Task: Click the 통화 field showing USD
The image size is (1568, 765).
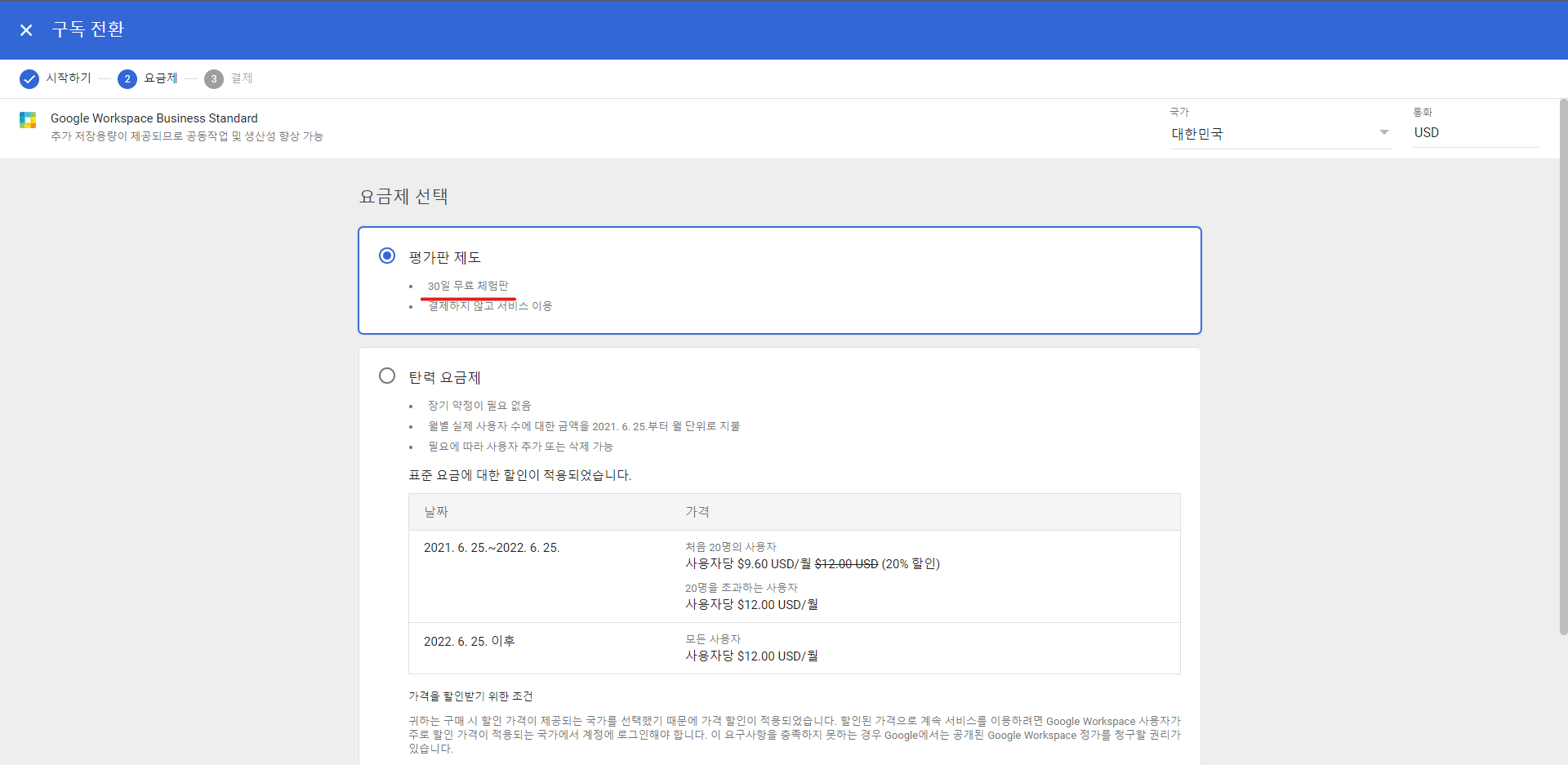Action: 1476,132
